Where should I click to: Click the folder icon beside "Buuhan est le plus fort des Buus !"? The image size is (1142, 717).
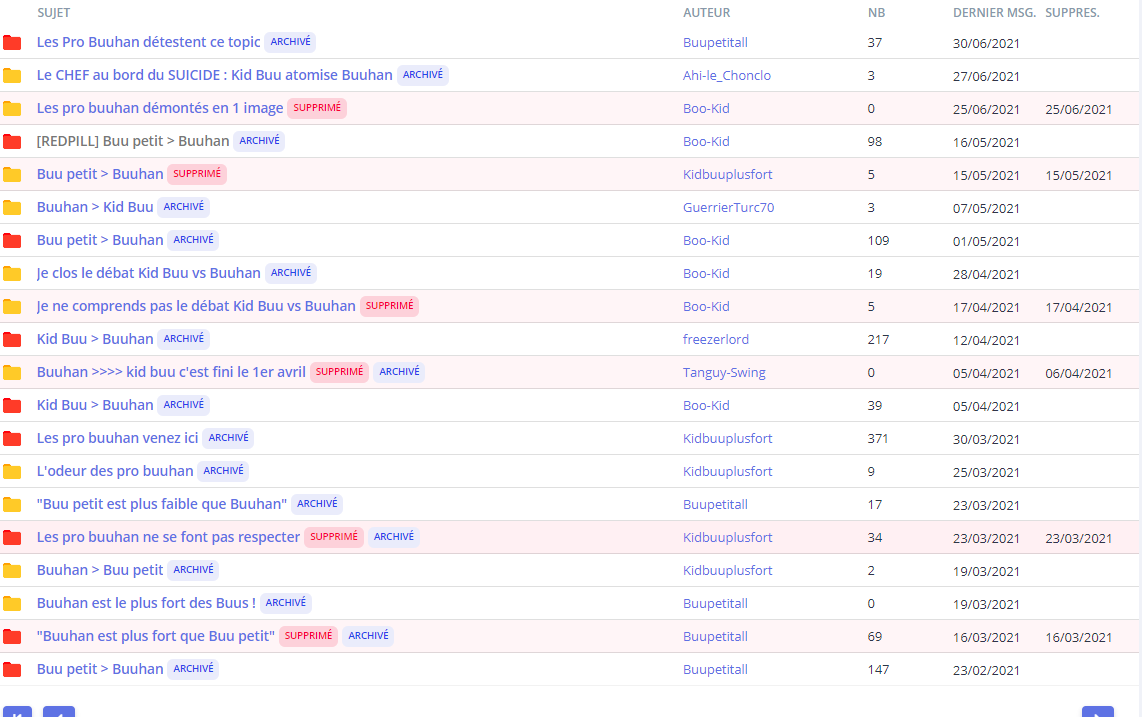click(12, 603)
